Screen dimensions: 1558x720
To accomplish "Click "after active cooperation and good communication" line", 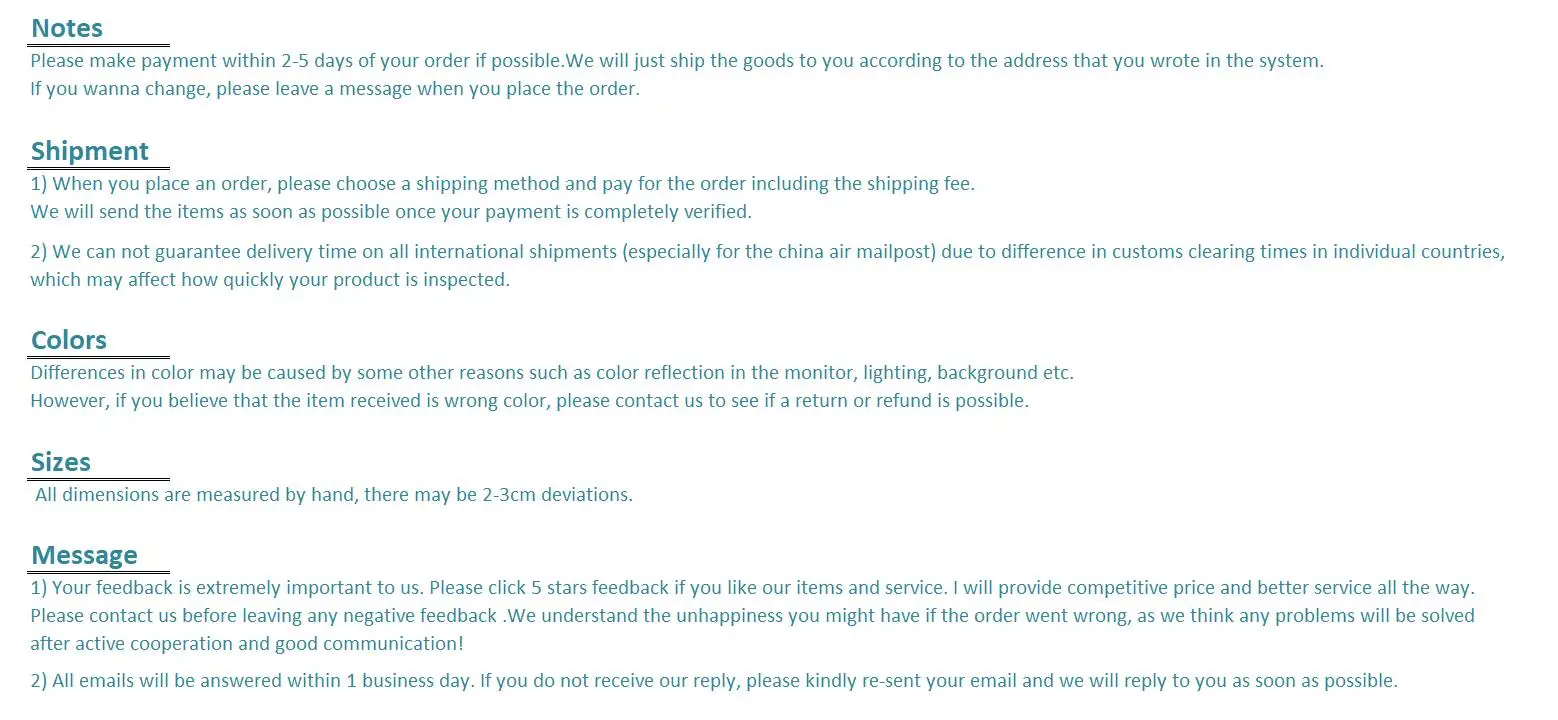I will (x=246, y=644).
